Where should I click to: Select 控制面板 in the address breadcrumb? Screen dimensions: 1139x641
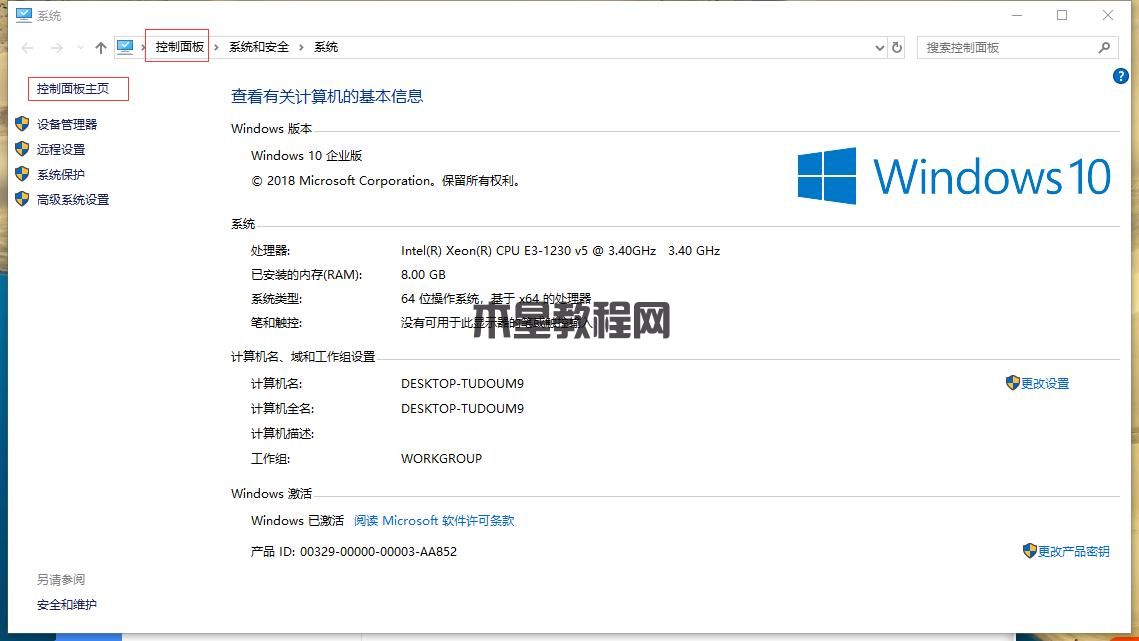(179, 47)
